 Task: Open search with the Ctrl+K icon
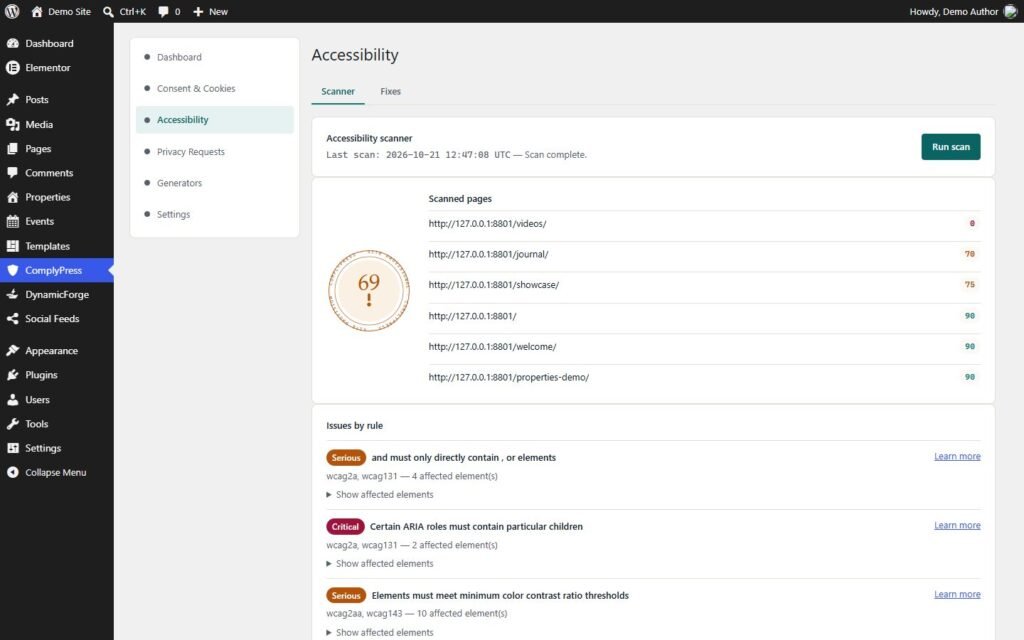coord(108,11)
